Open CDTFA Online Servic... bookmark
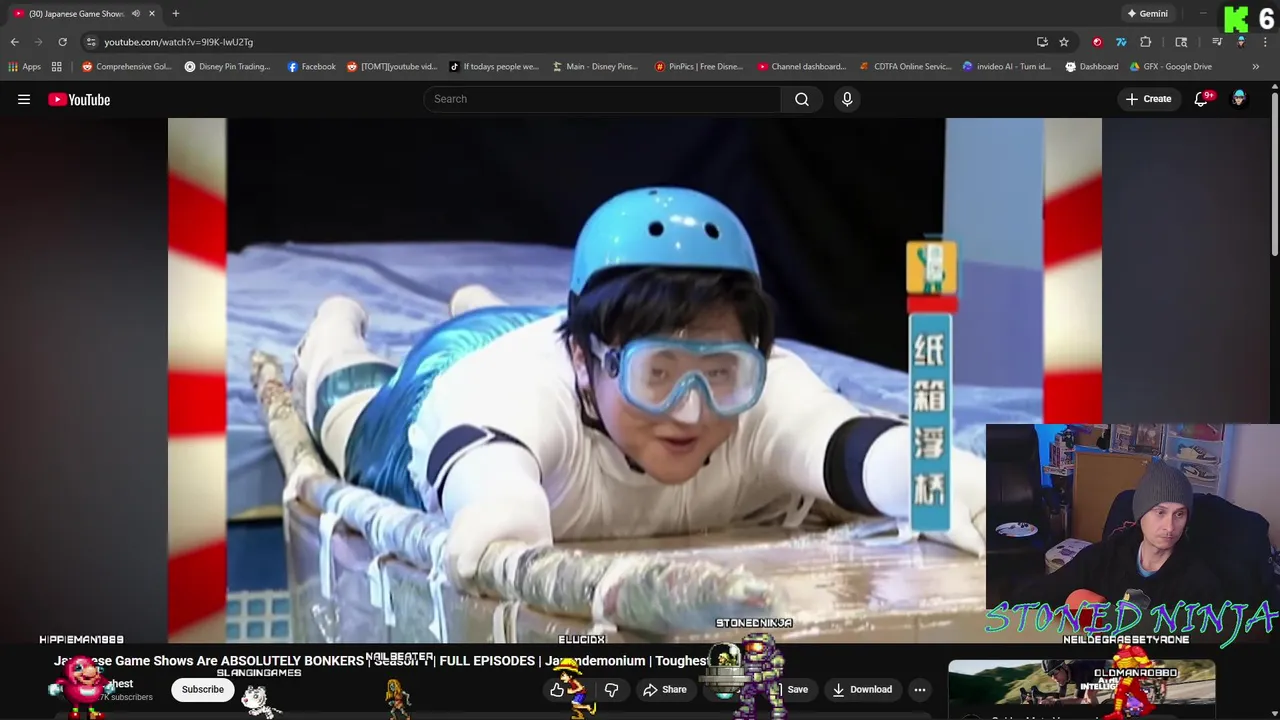 coord(906,67)
